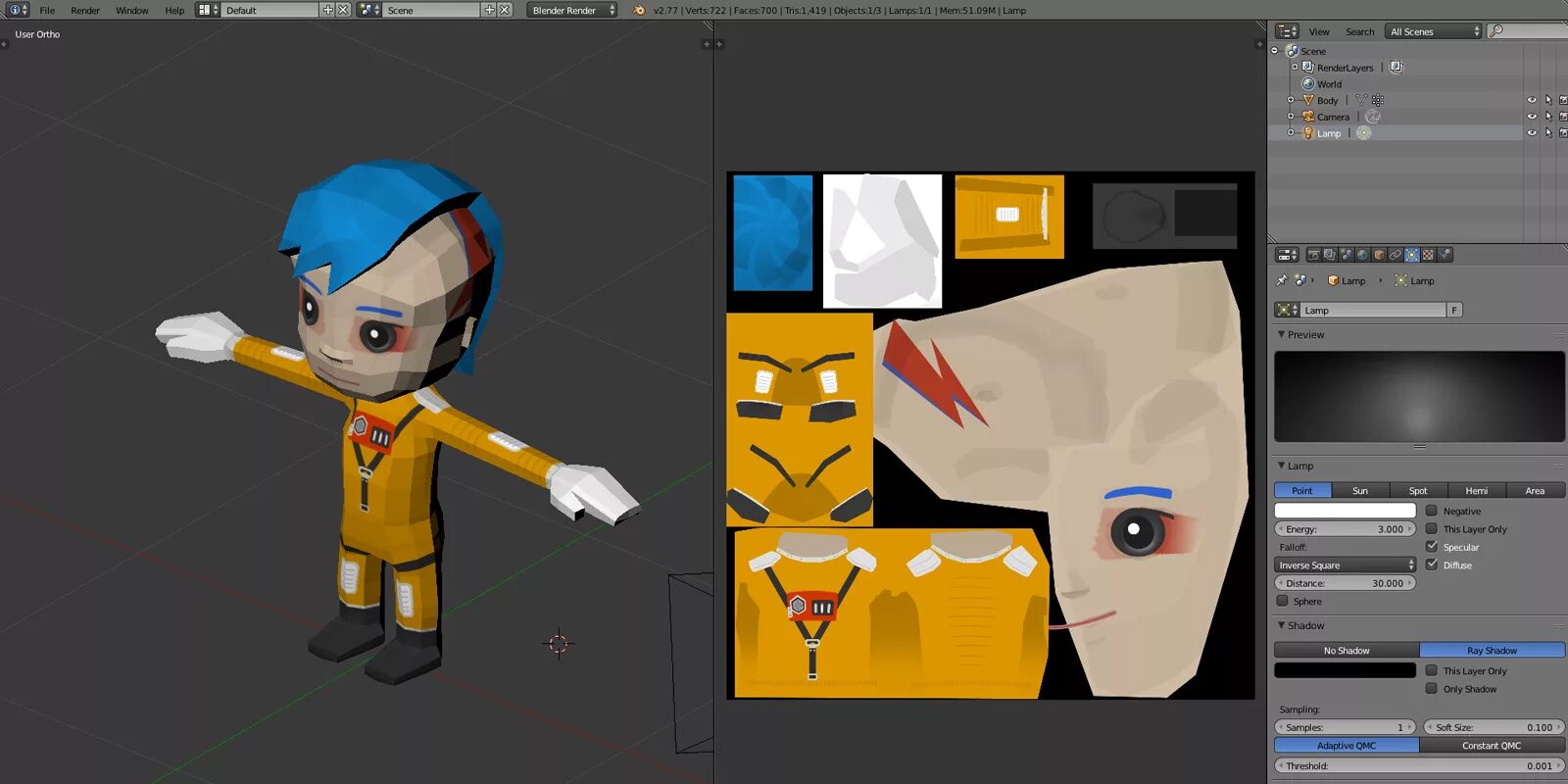Enable shadow This Layer Only checkbox
The image size is (1568, 784).
(1432, 670)
